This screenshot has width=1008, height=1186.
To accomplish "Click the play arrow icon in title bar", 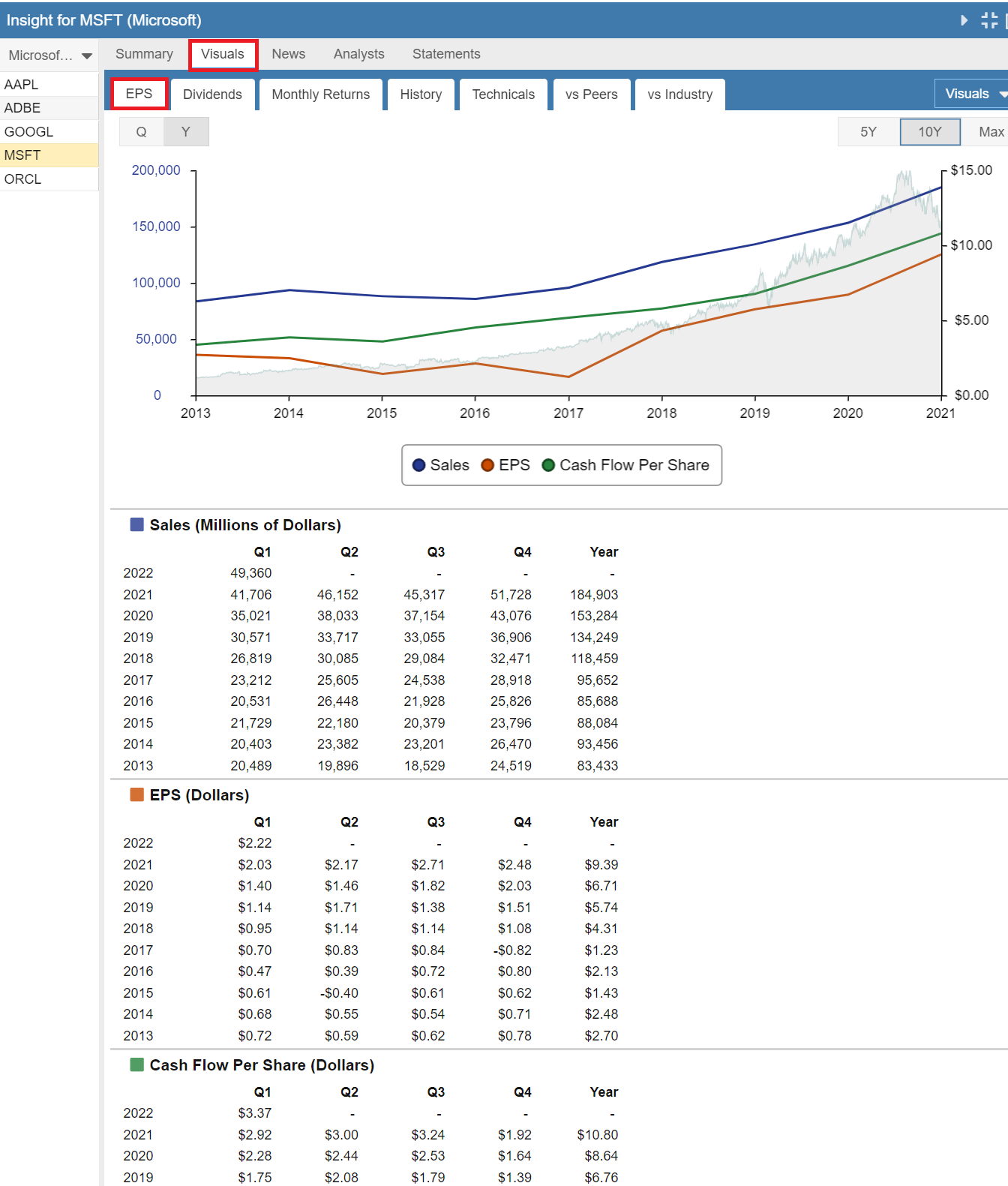I will point(964,20).
